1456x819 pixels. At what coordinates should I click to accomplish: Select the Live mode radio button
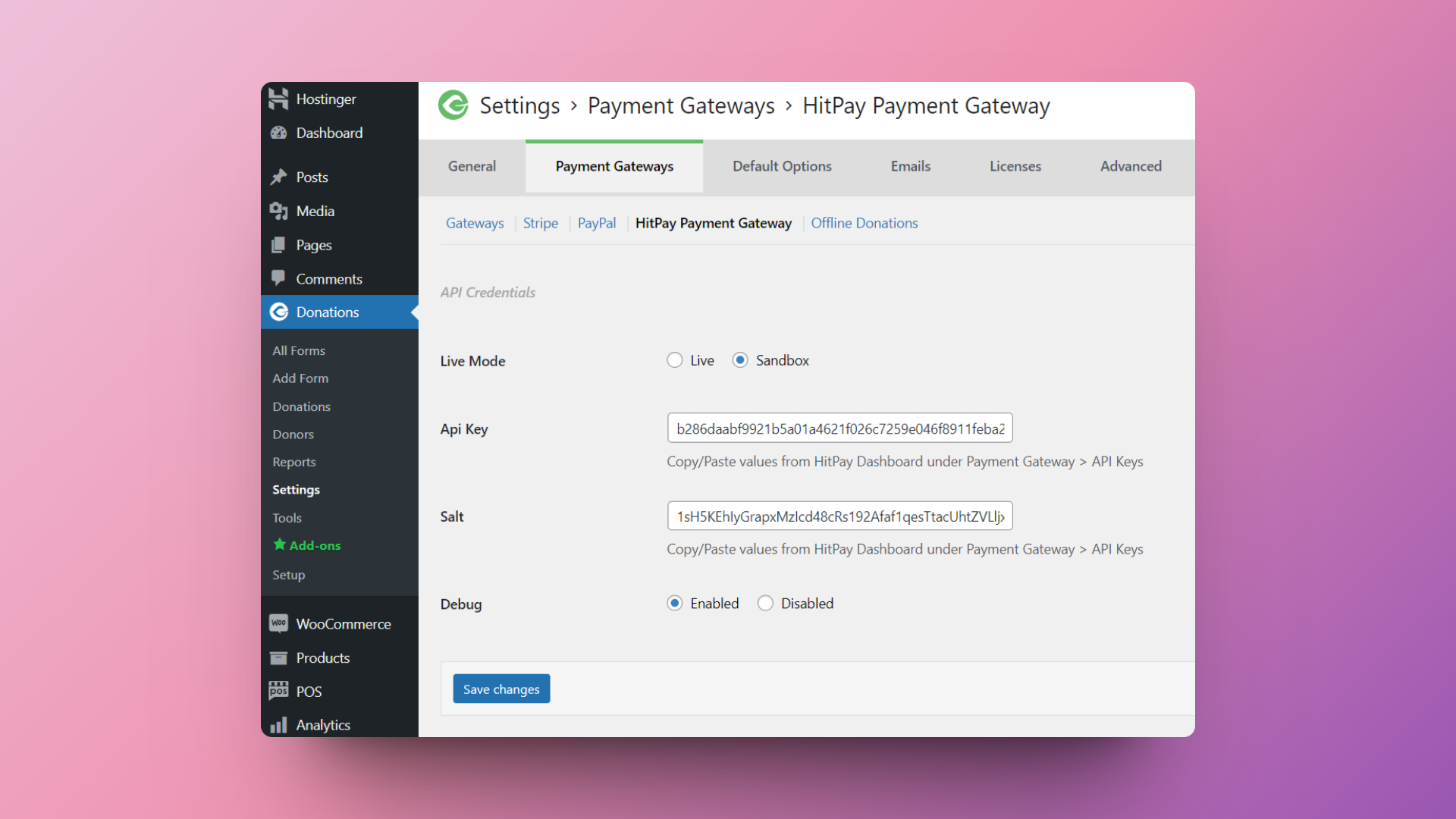coord(674,360)
